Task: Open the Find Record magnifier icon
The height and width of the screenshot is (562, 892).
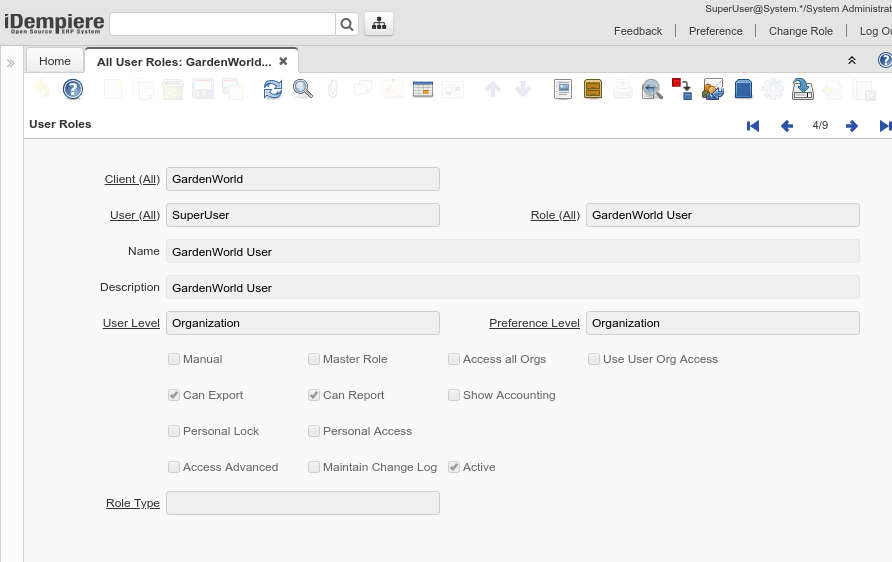Action: click(x=303, y=90)
